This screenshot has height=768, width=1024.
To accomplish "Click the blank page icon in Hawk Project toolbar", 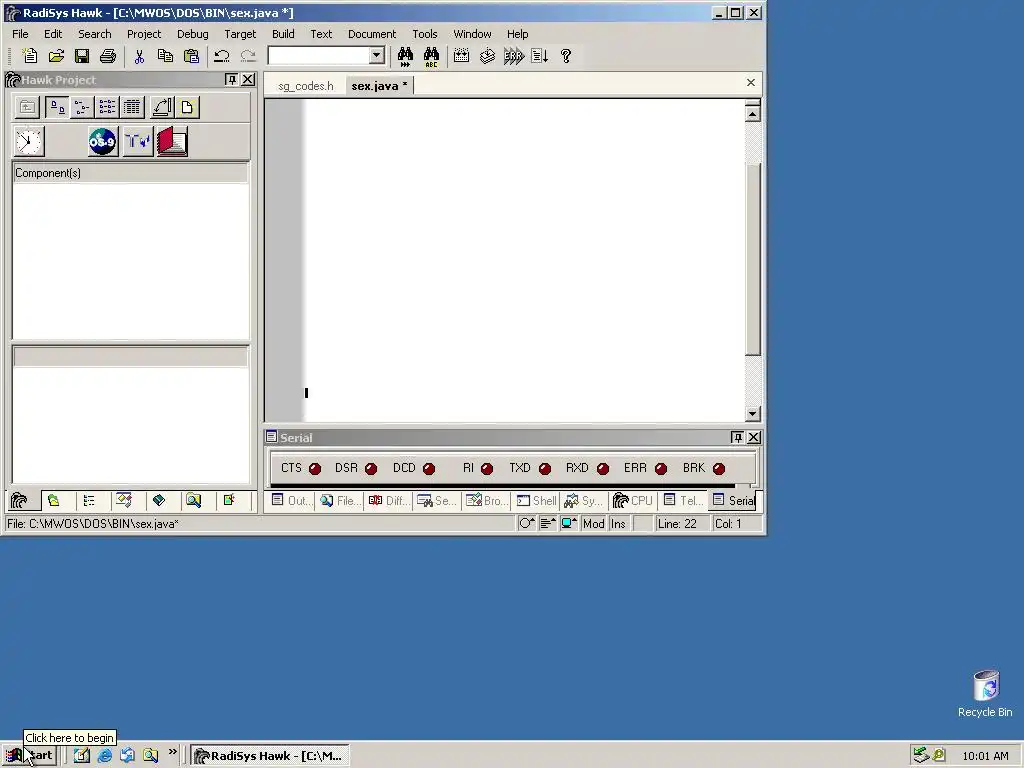I will point(187,107).
